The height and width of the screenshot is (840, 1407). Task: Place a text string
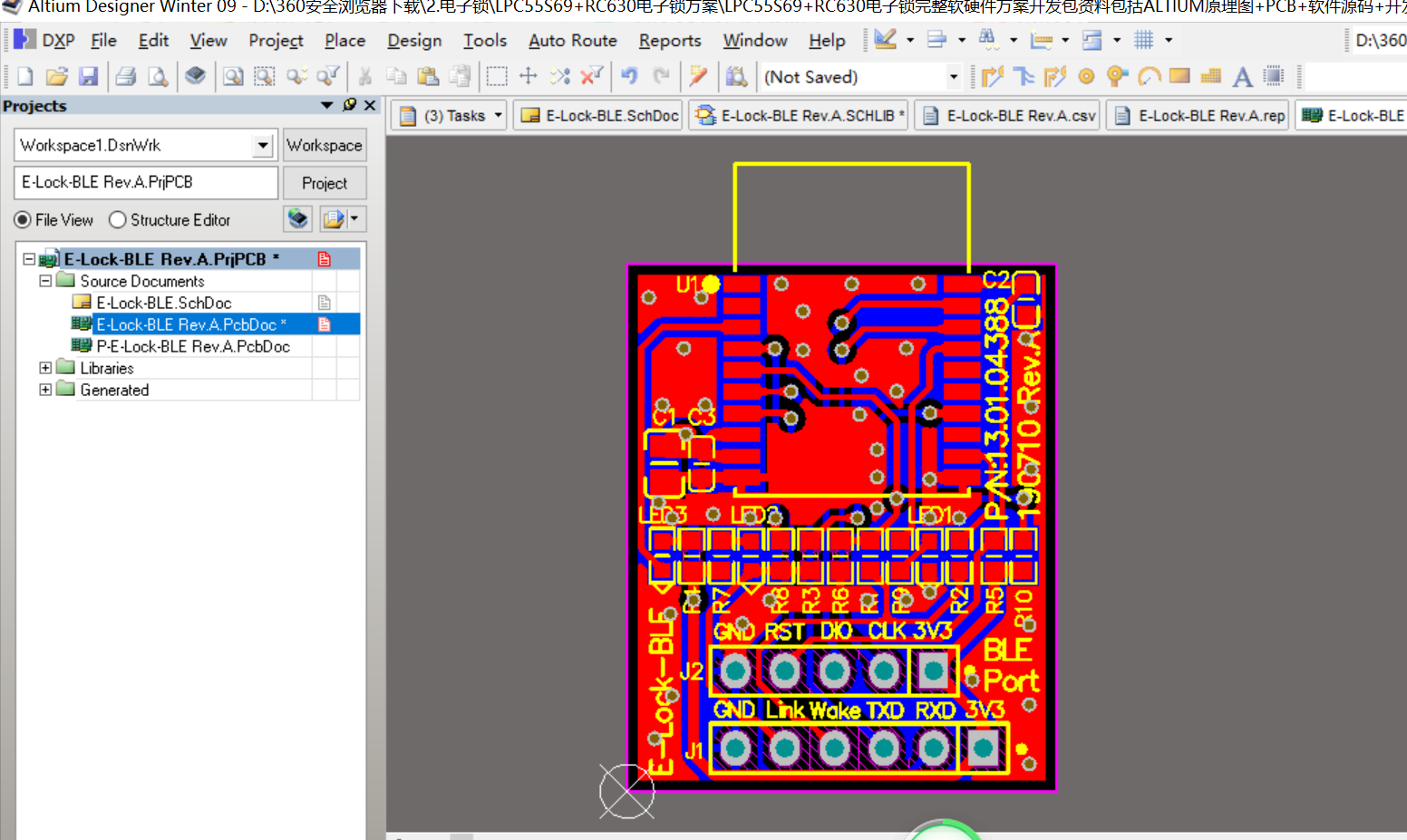click(1242, 77)
